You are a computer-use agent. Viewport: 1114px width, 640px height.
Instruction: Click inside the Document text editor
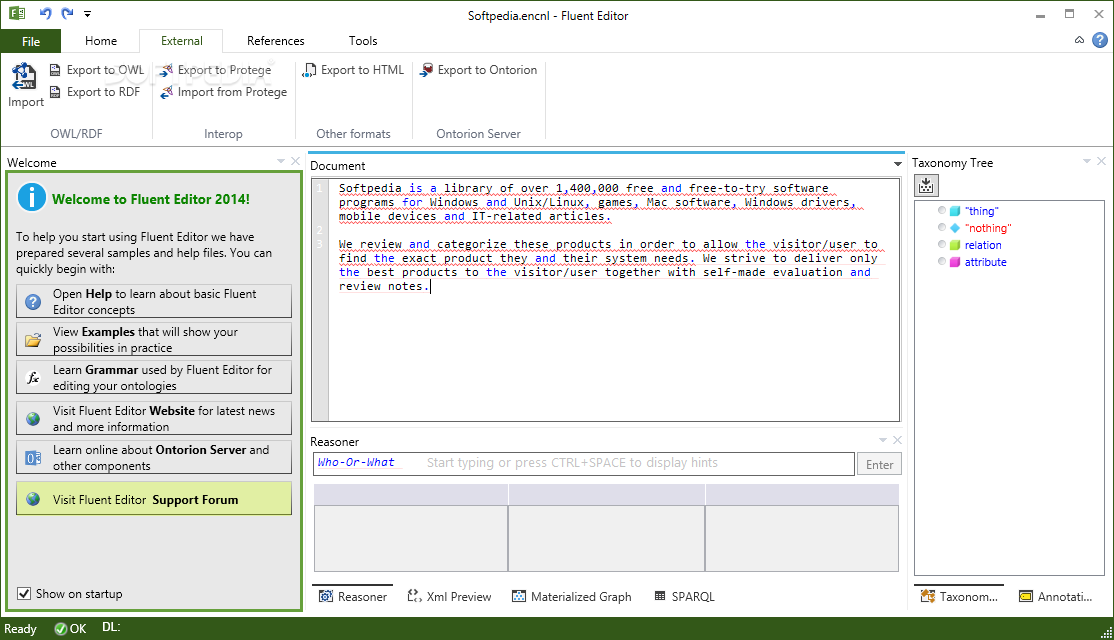pyautogui.click(x=614, y=300)
